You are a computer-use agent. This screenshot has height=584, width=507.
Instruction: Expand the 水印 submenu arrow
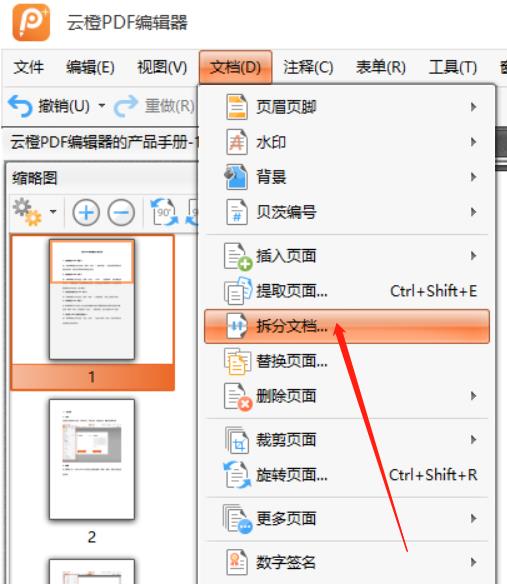[473, 142]
